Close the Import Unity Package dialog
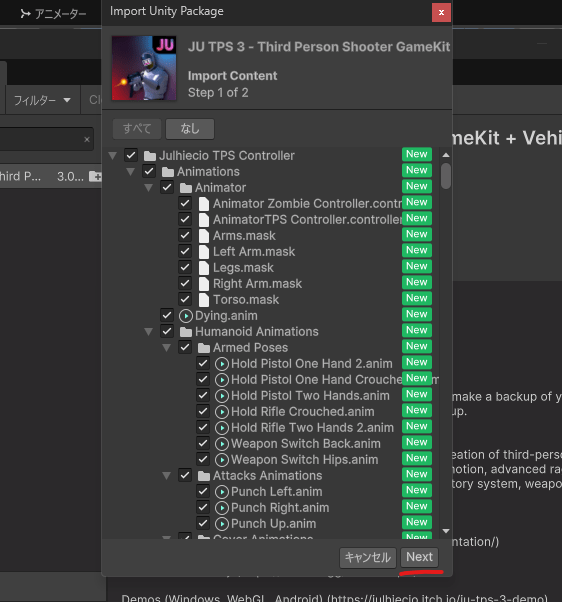Viewport: 562px width, 602px height. [x=441, y=12]
